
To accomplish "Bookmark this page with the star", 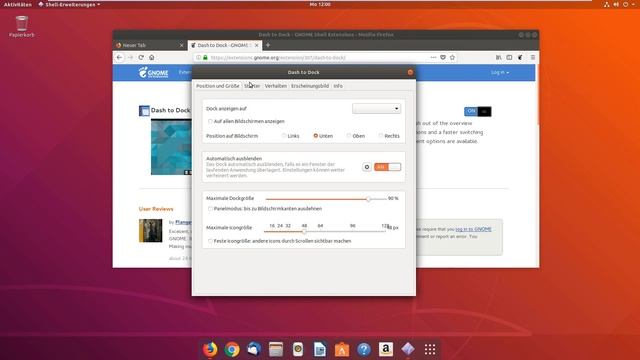I will click(x=452, y=58).
